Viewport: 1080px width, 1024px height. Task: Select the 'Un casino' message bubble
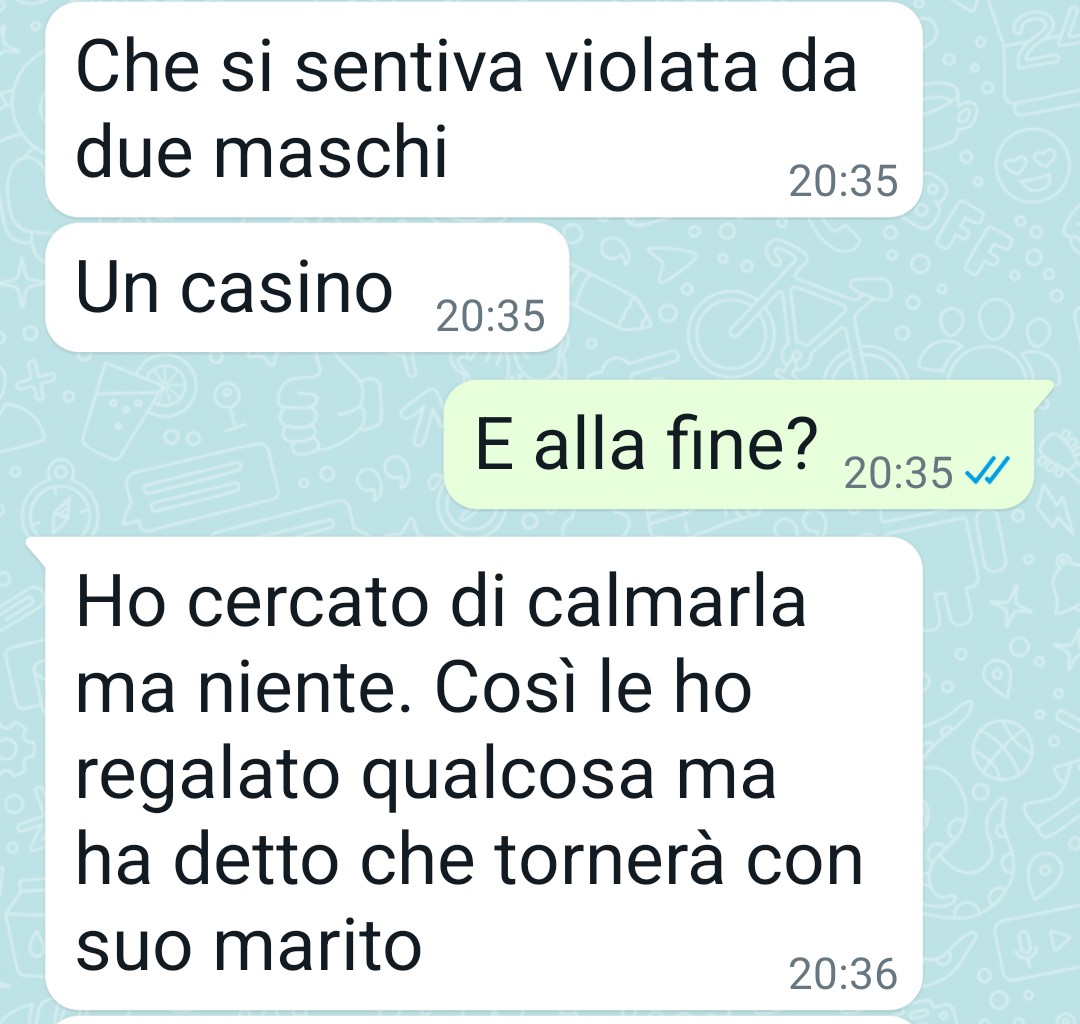click(x=307, y=287)
